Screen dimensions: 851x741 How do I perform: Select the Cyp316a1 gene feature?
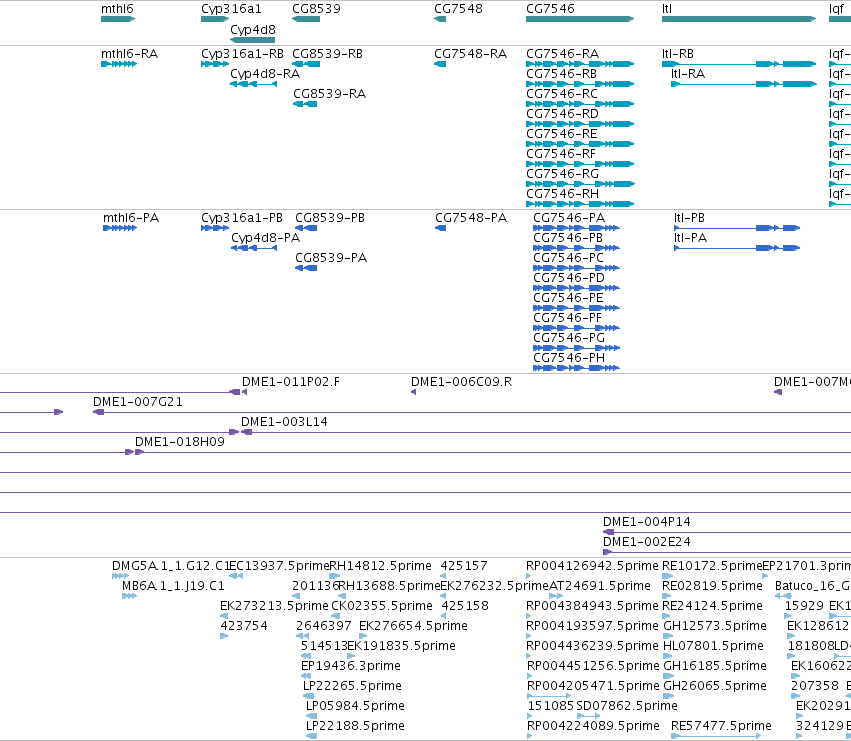click(215, 19)
